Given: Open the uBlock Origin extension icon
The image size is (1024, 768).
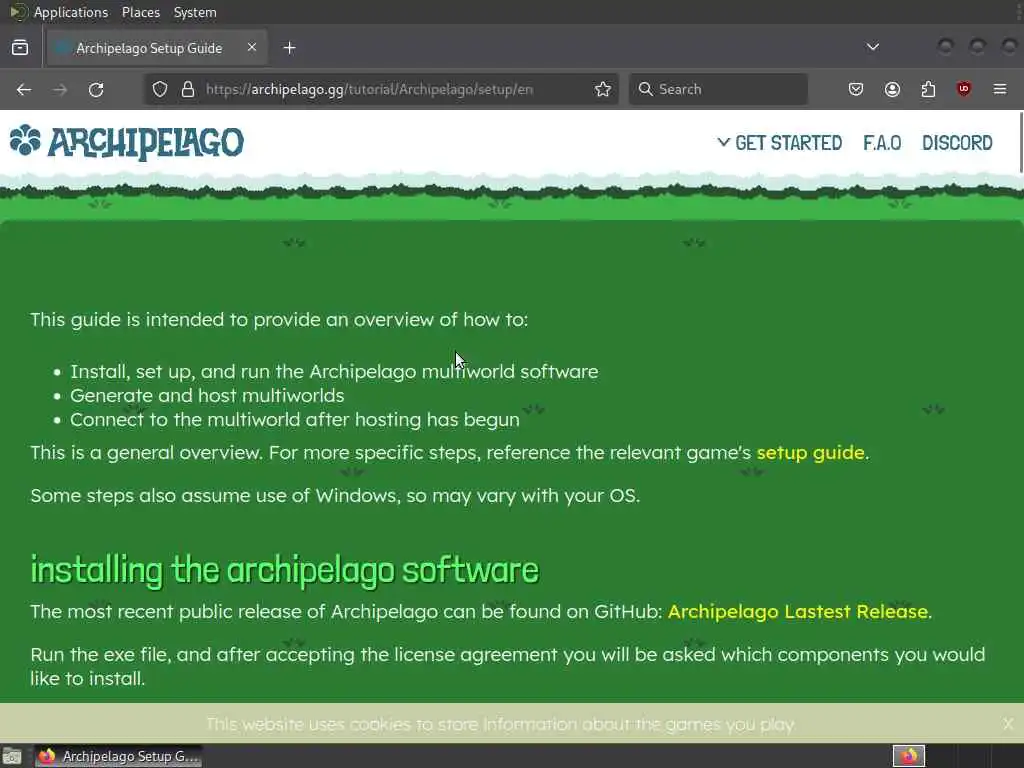Looking at the screenshot, I should (x=964, y=89).
